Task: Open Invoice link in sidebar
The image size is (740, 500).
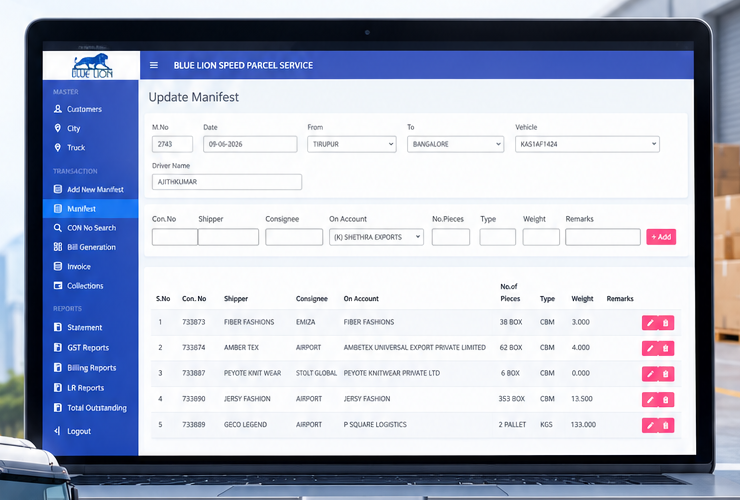Action: point(79,267)
